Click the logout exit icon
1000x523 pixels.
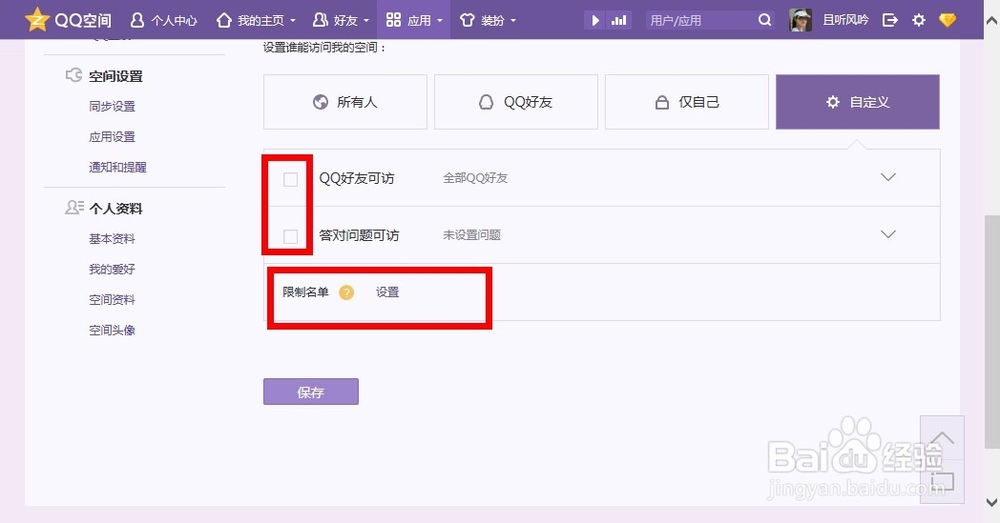(890, 20)
